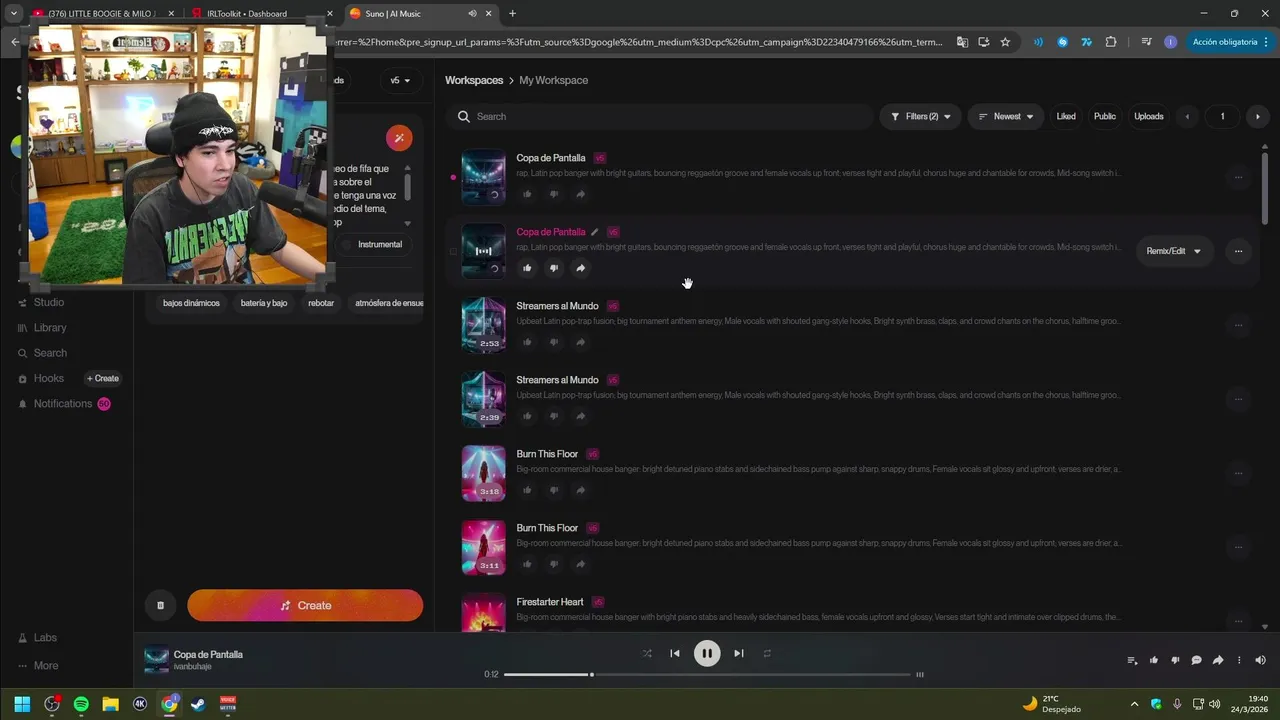Dislike the first Copa de Pantalla track
Viewport: 1280px width, 720px height.
coord(554,194)
